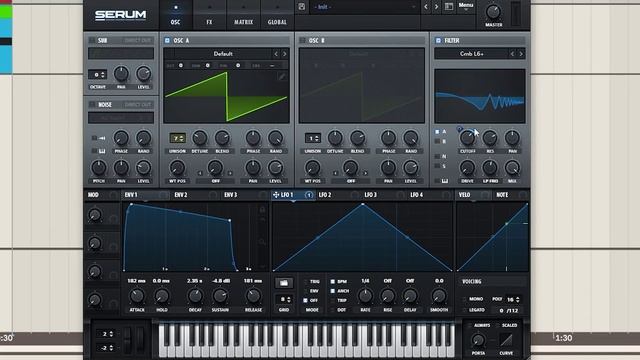Screen dimensions: 640x360
Task: Adjust the OSC B Unison stepper
Action: click(313, 138)
